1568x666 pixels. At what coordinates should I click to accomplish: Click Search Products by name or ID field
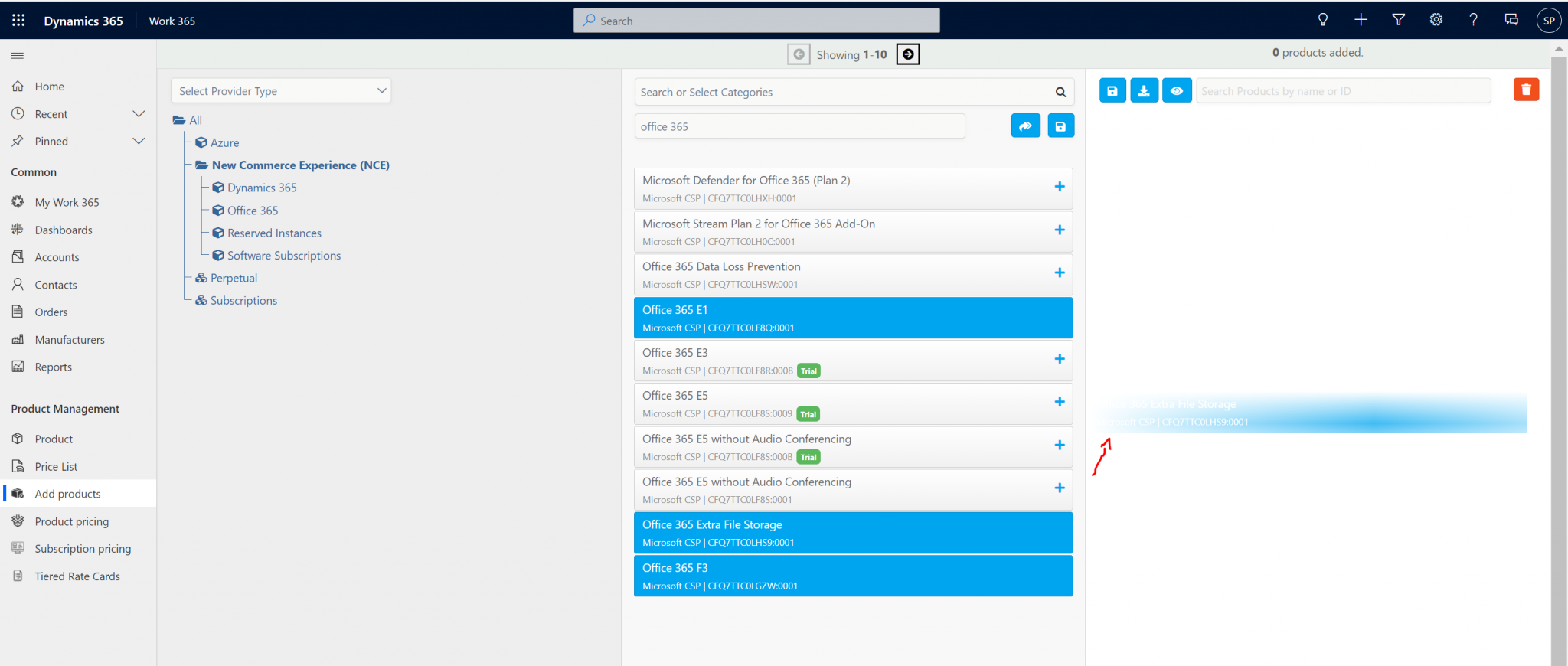[1344, 90]
